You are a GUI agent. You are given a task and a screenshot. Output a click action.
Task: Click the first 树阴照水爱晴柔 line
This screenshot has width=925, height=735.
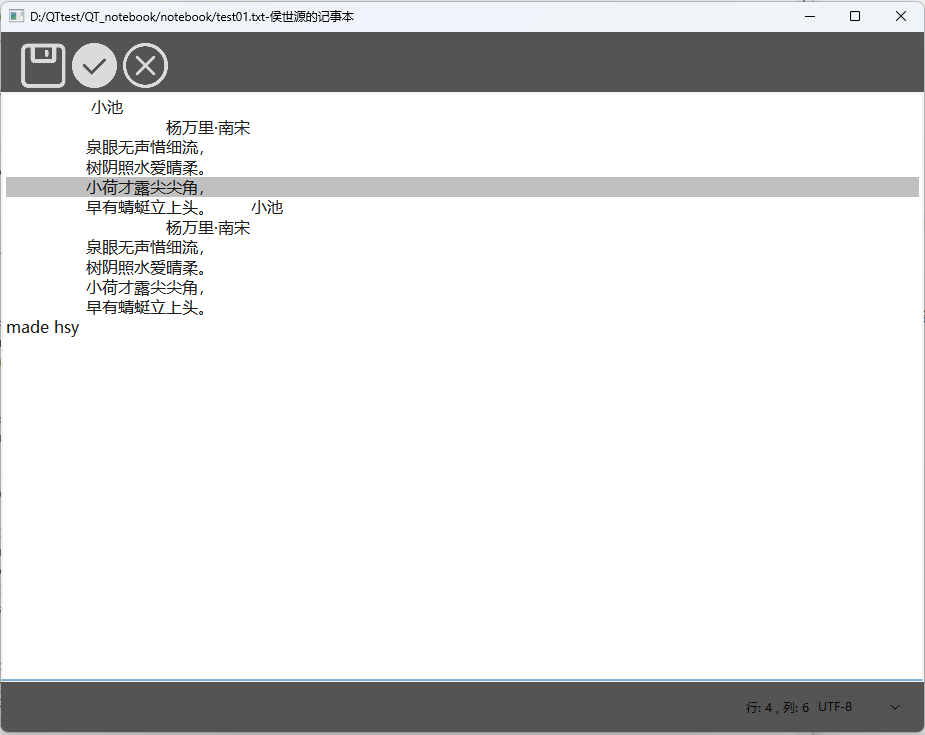tap(146, 168)
